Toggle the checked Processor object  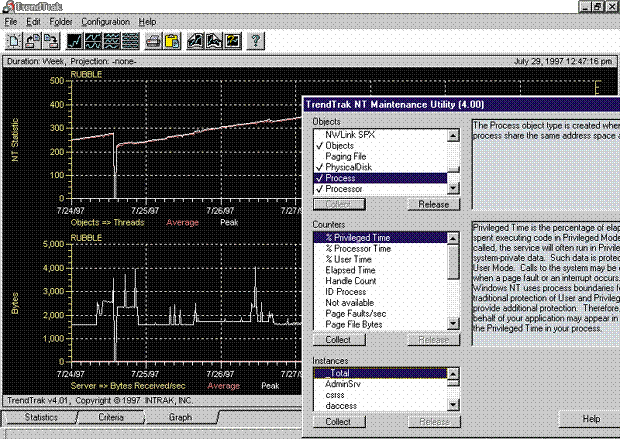pyautogui.click(x=380, y=189)
